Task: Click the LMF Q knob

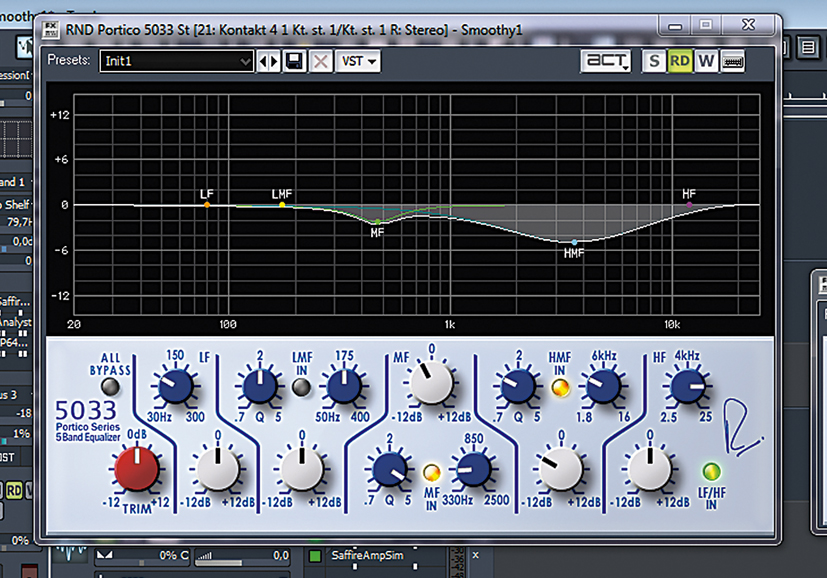Action: pyautogui.click(x=259, y=386)
